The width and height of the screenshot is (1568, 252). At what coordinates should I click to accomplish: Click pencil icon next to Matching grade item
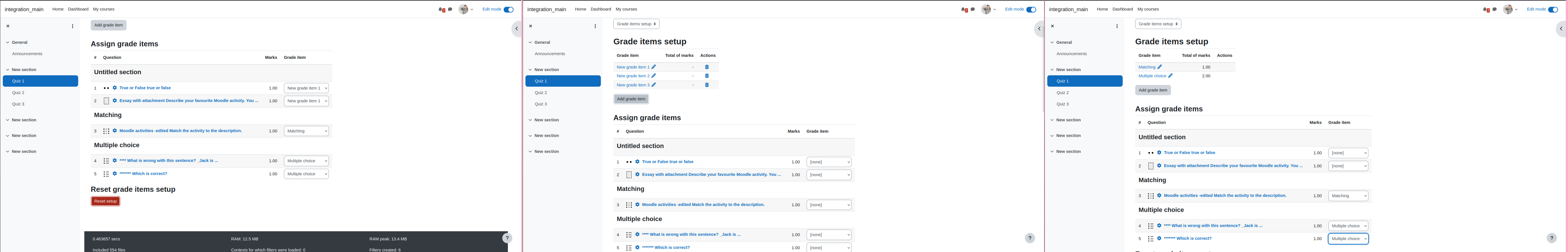click(x=1160, y=67)
